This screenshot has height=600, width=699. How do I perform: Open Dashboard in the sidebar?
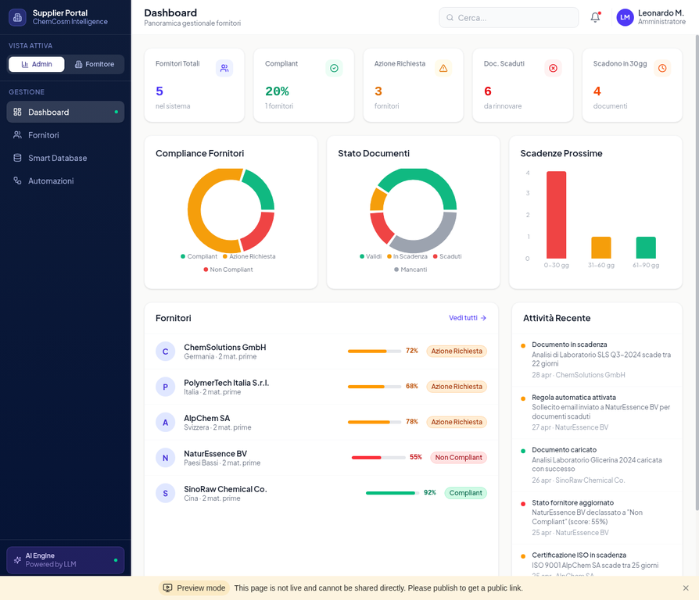tap(65, 112)
